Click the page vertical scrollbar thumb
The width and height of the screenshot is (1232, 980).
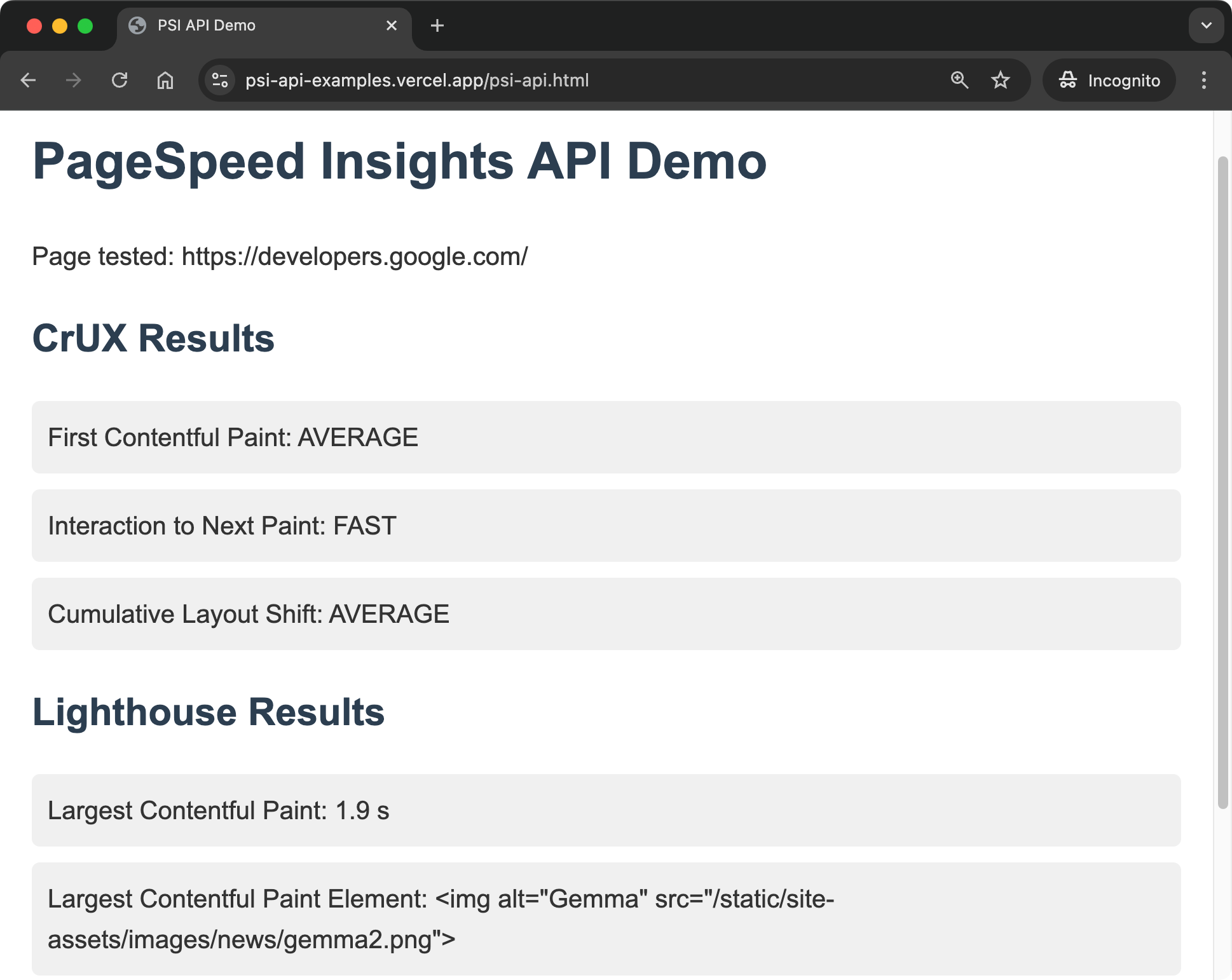(x=1222, y=482)
